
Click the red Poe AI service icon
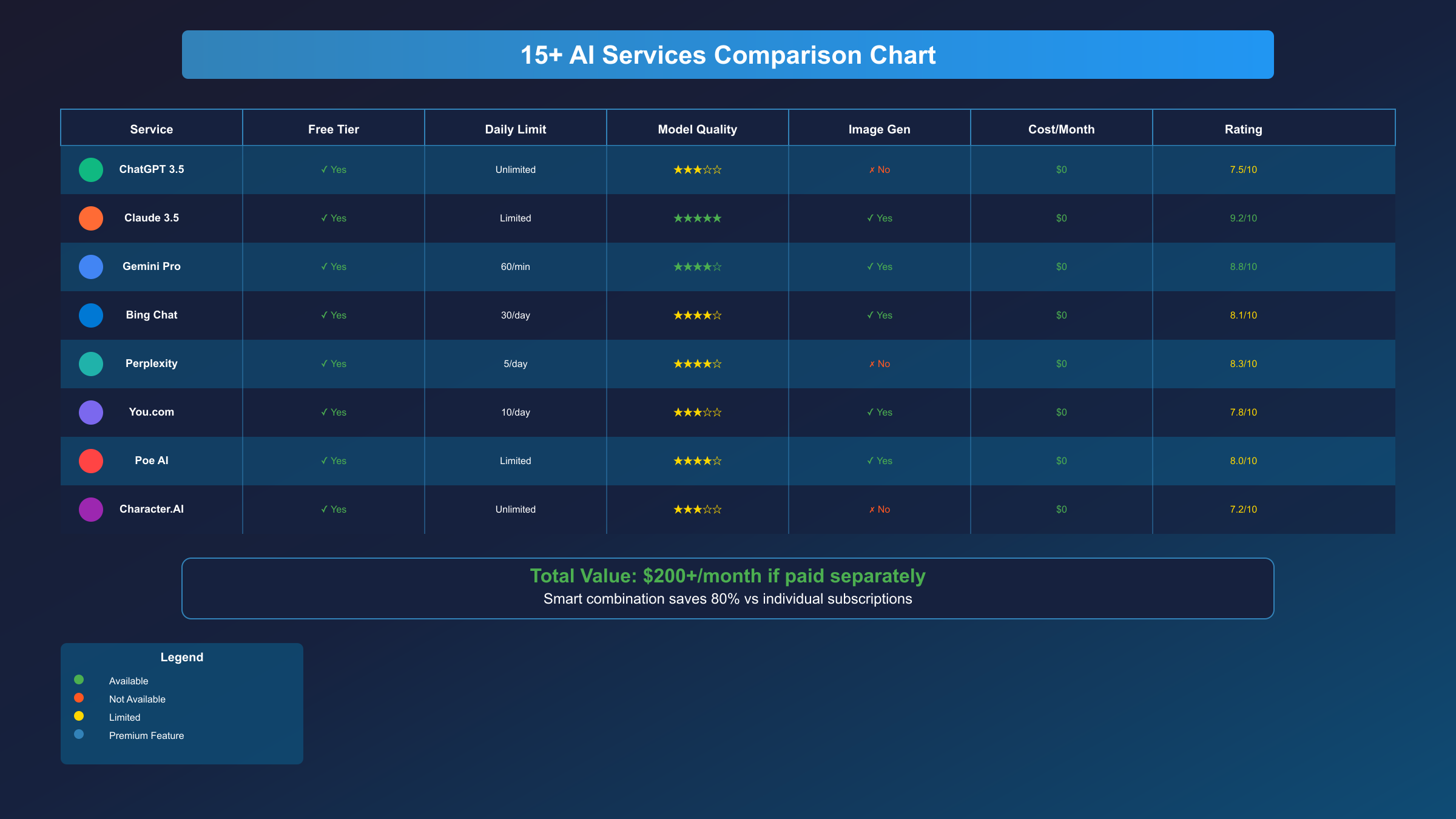click(x=91, y=461)
